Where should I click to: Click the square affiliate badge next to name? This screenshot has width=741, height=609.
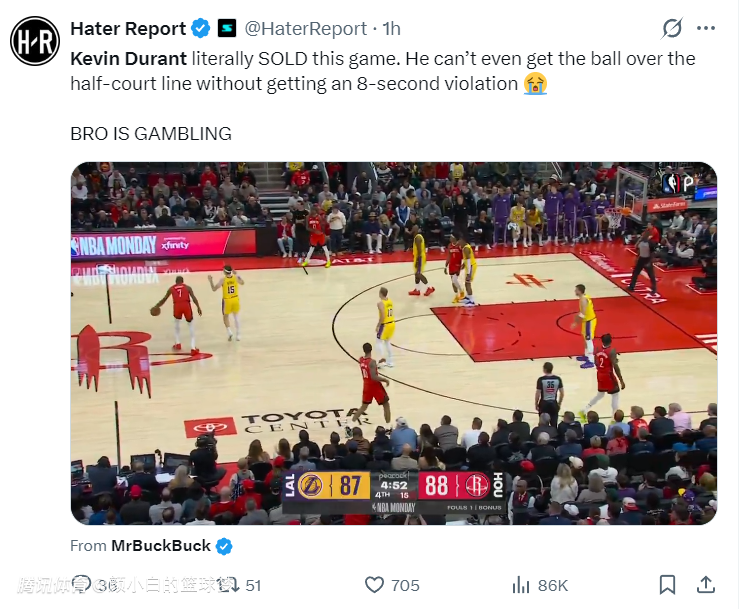pyautogui.click(x=226, y=28)
